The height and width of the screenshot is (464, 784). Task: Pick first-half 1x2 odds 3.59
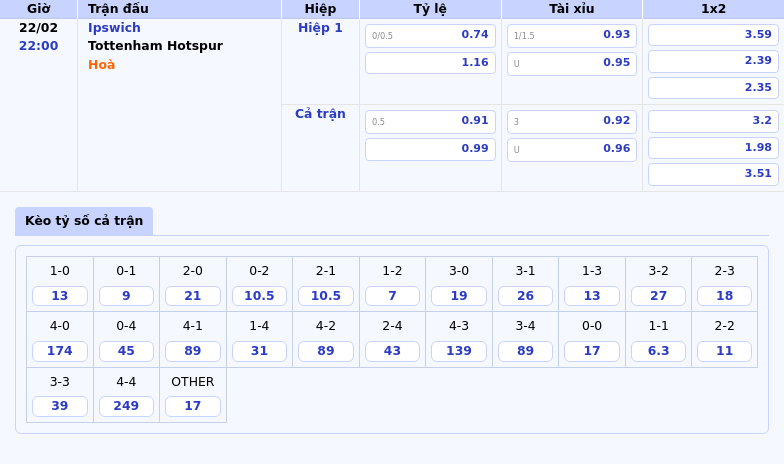pos(712,35)
